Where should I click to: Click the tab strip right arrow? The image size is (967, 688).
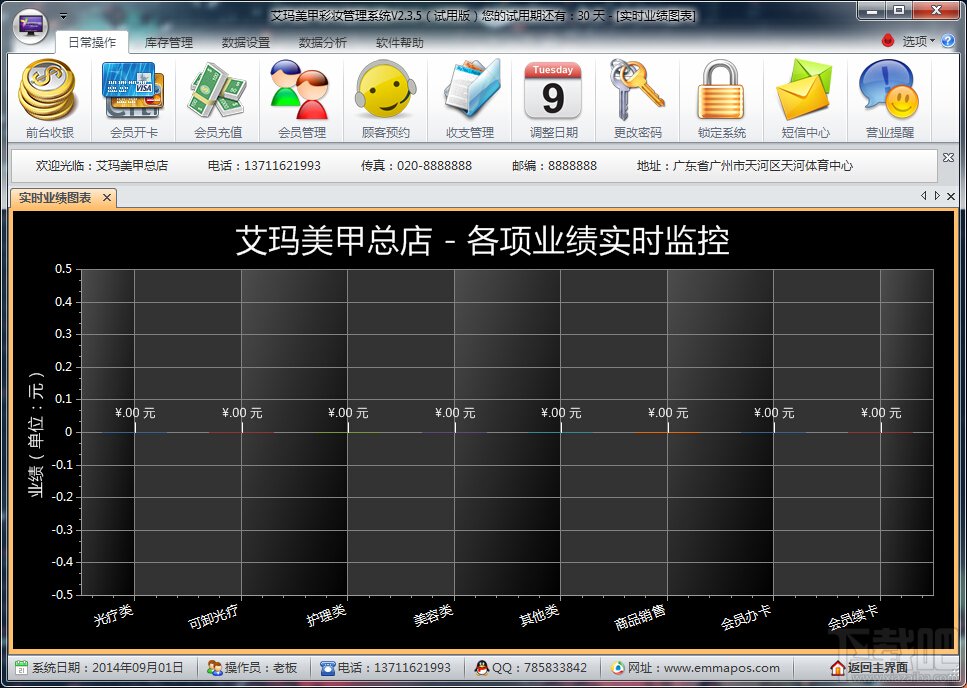(937, 196)
